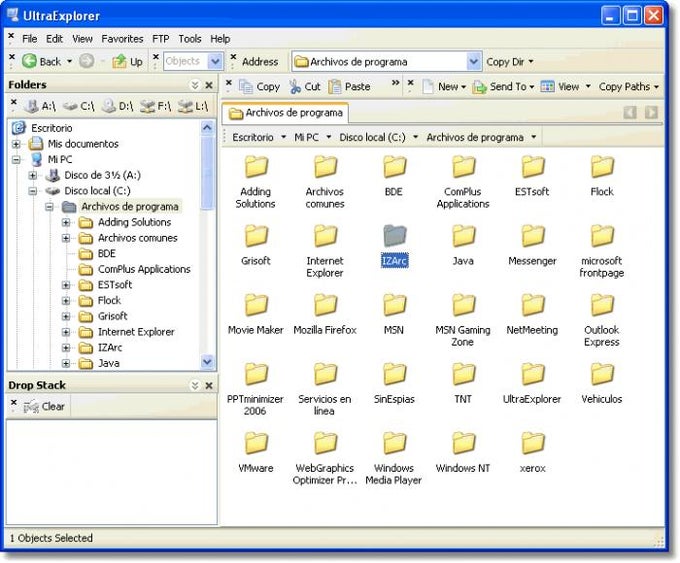Open the File menu
This screenshot has width=680, height=563.
coord(29,39)
